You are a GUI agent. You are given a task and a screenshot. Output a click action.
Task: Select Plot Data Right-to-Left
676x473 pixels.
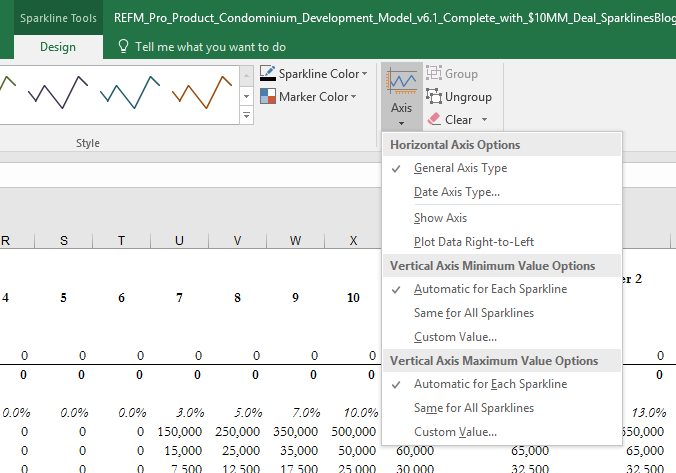[502, 242]
